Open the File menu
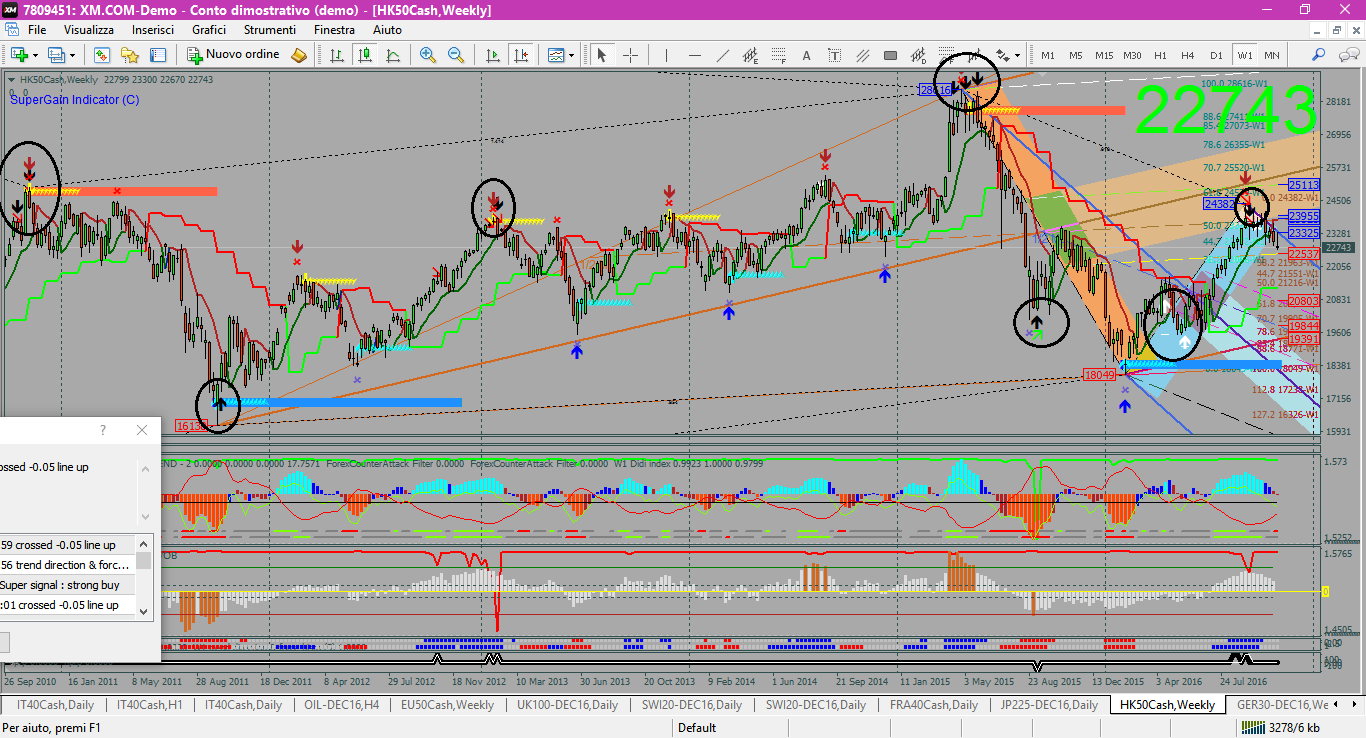 tap(37, 30)
